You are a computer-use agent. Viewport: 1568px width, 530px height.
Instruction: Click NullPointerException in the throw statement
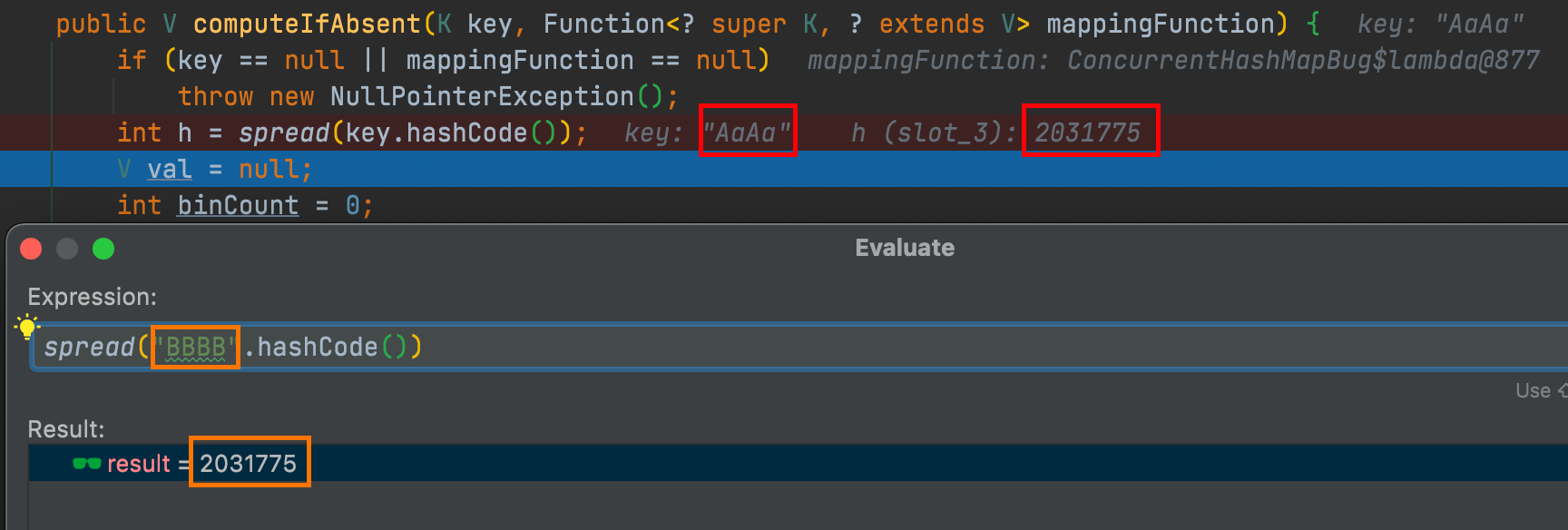tap(482, 97)
